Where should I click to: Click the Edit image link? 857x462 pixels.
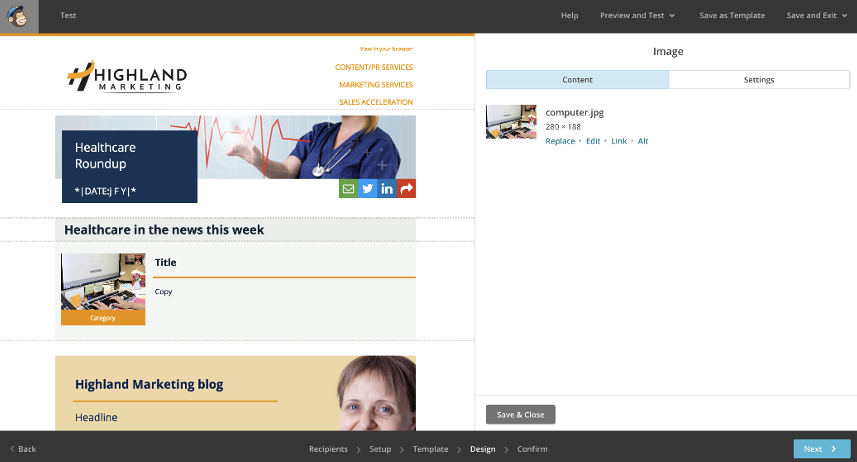pyautogui.click(x=593, y=141)
